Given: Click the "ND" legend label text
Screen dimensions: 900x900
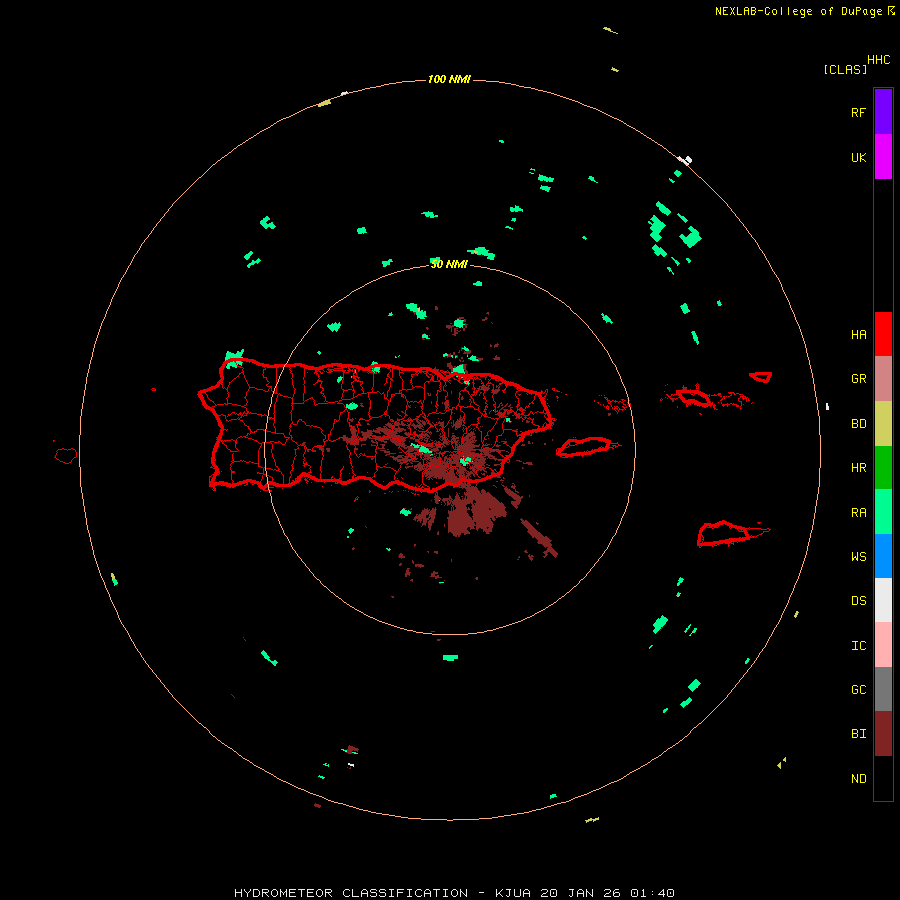Looking at the screenshot, I should tap(858, 779).
